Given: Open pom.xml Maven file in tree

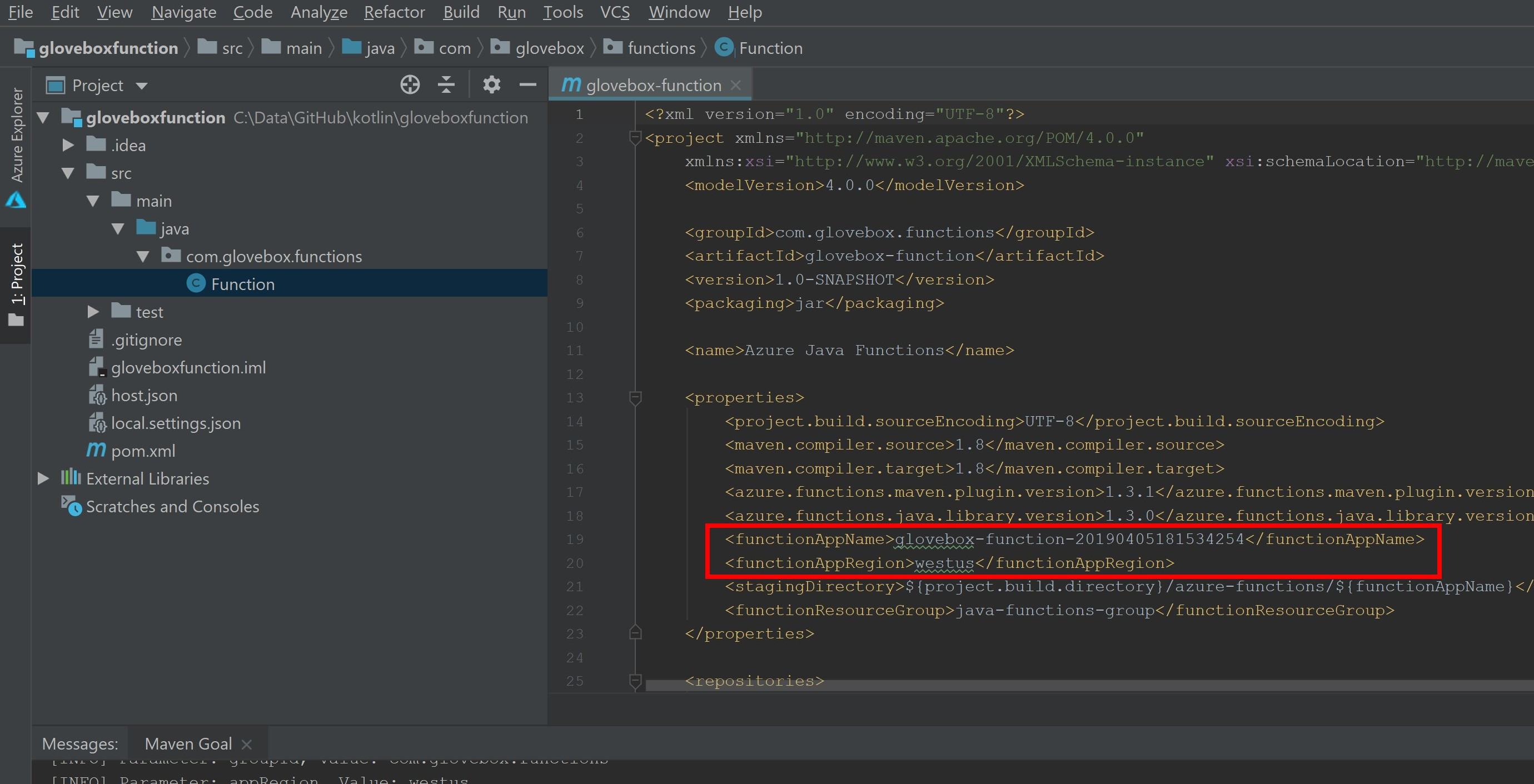Looking at the screenshot, I should pyautogui.click(x=143, y=451).
